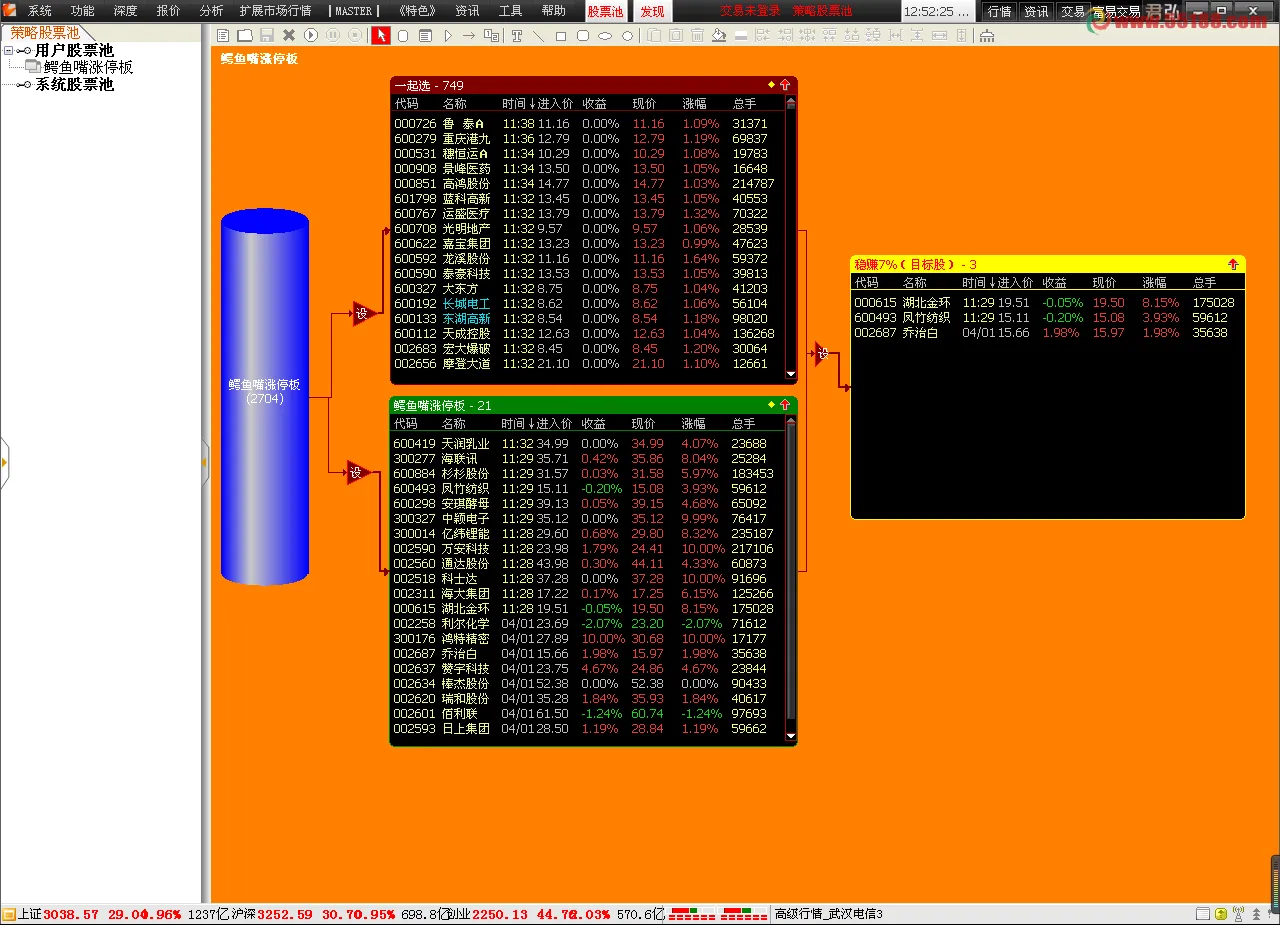
Task: Select the diagonal line drawing tool
Action: (x=539, y=35)
